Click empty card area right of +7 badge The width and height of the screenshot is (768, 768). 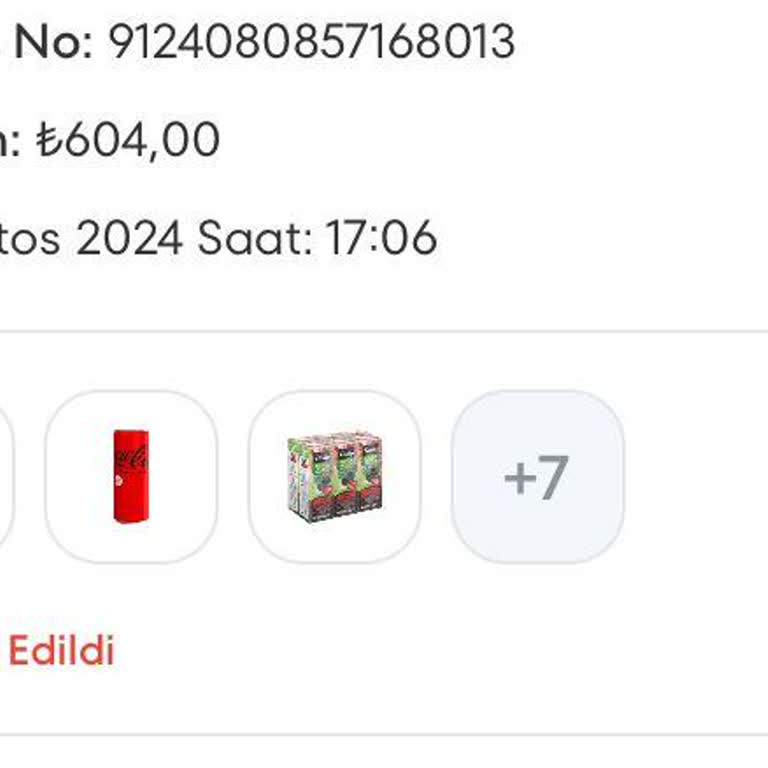695,476
